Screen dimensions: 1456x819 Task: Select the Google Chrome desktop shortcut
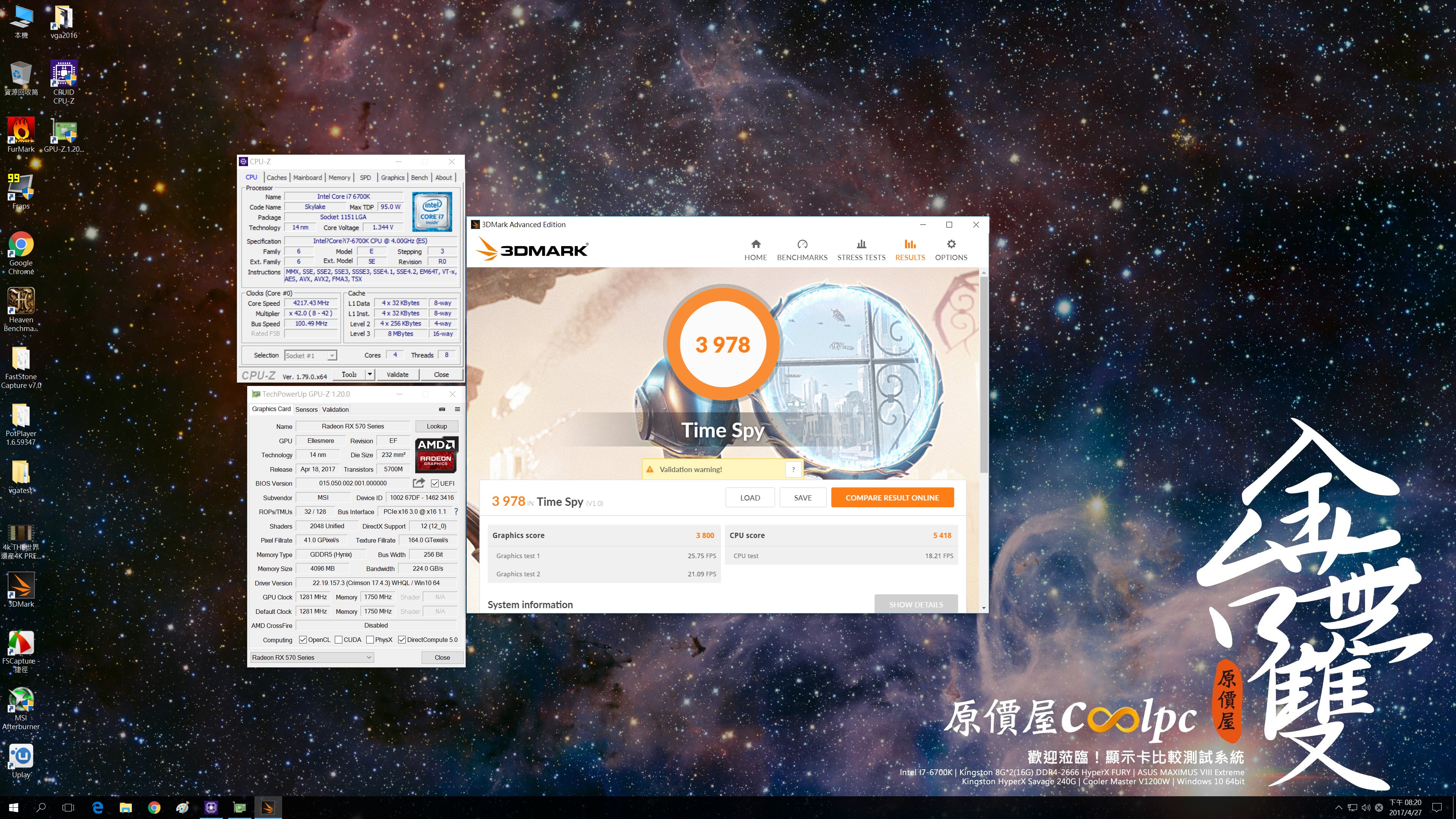pyautogui.click(x=21, y=253)
